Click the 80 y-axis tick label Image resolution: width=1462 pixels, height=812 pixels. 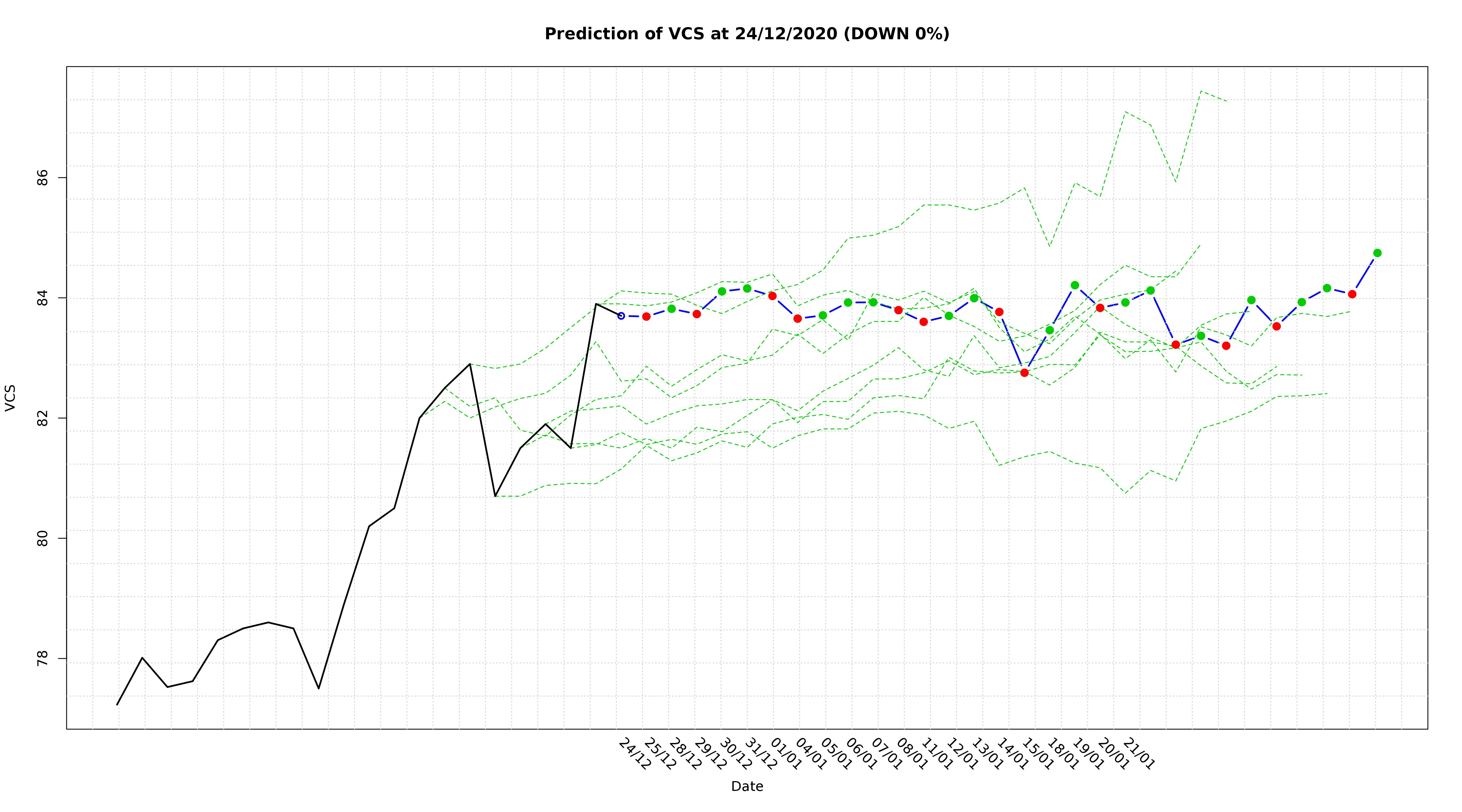(42, 539)
